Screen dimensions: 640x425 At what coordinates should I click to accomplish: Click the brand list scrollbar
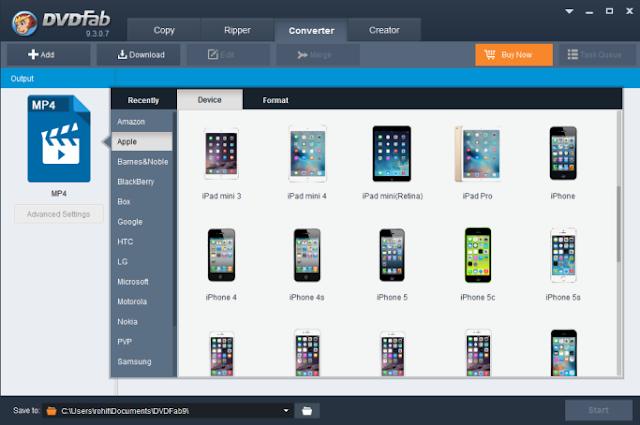(174, 218)
